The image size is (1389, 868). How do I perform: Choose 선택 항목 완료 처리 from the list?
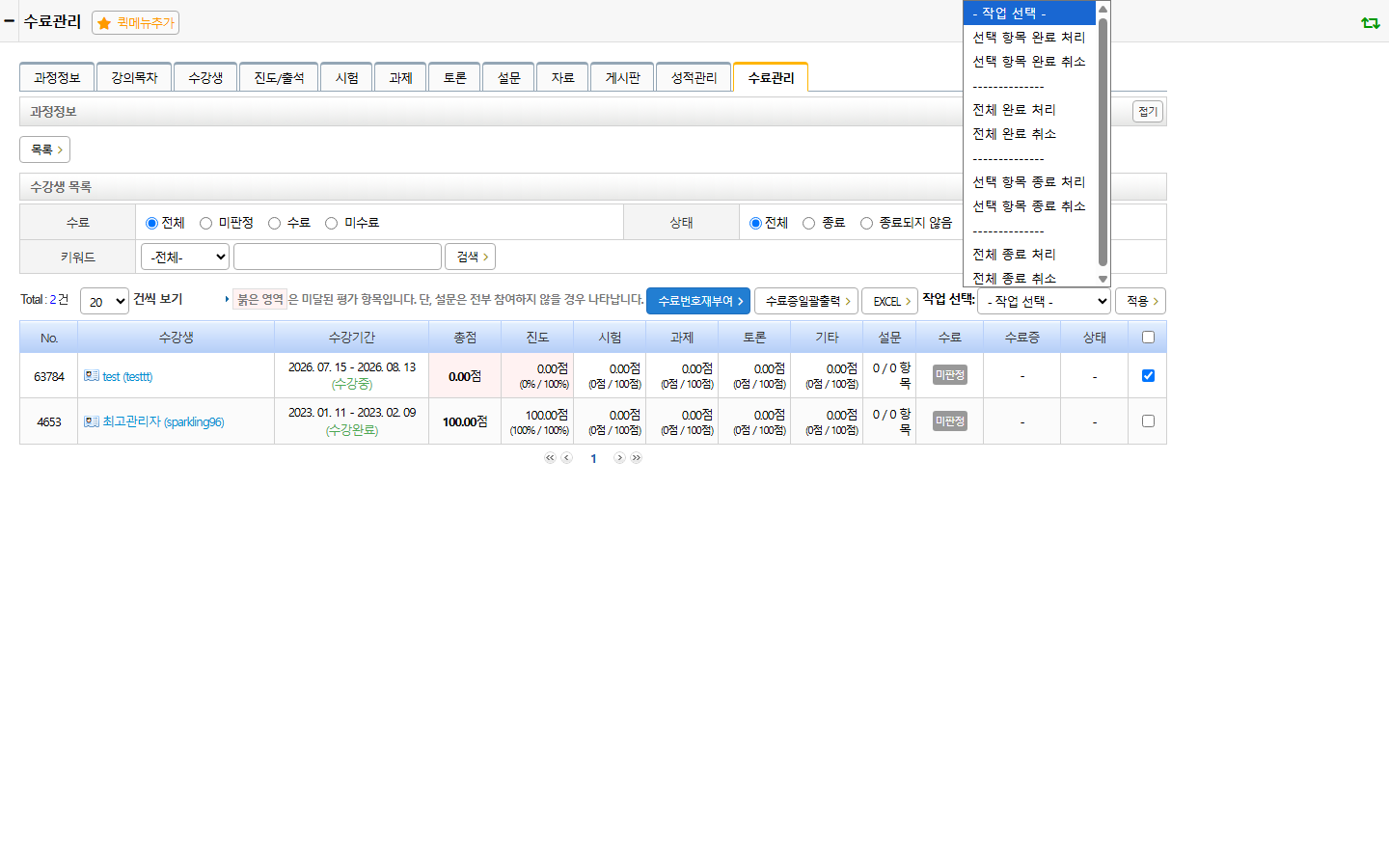point(1029,38)
